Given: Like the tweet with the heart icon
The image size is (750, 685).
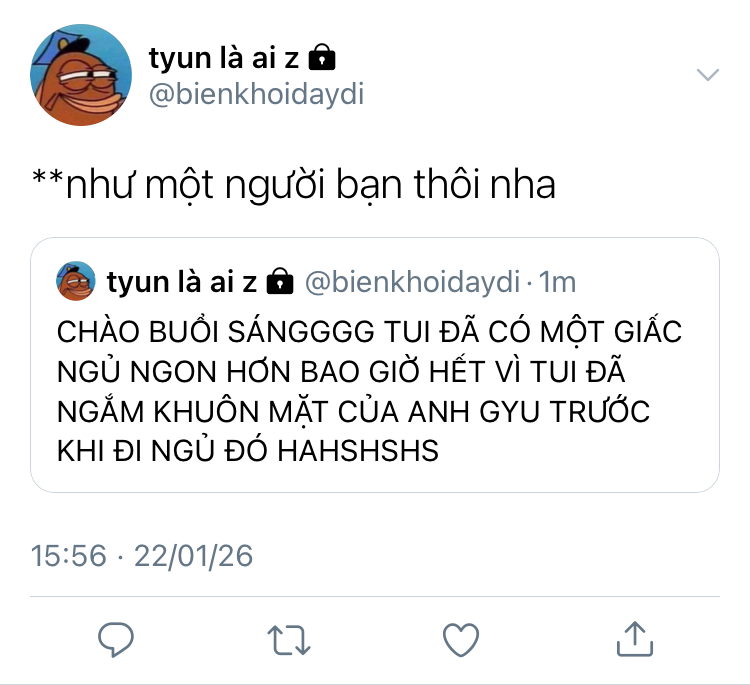Looking at the screenshot, I should coord(461,640).
